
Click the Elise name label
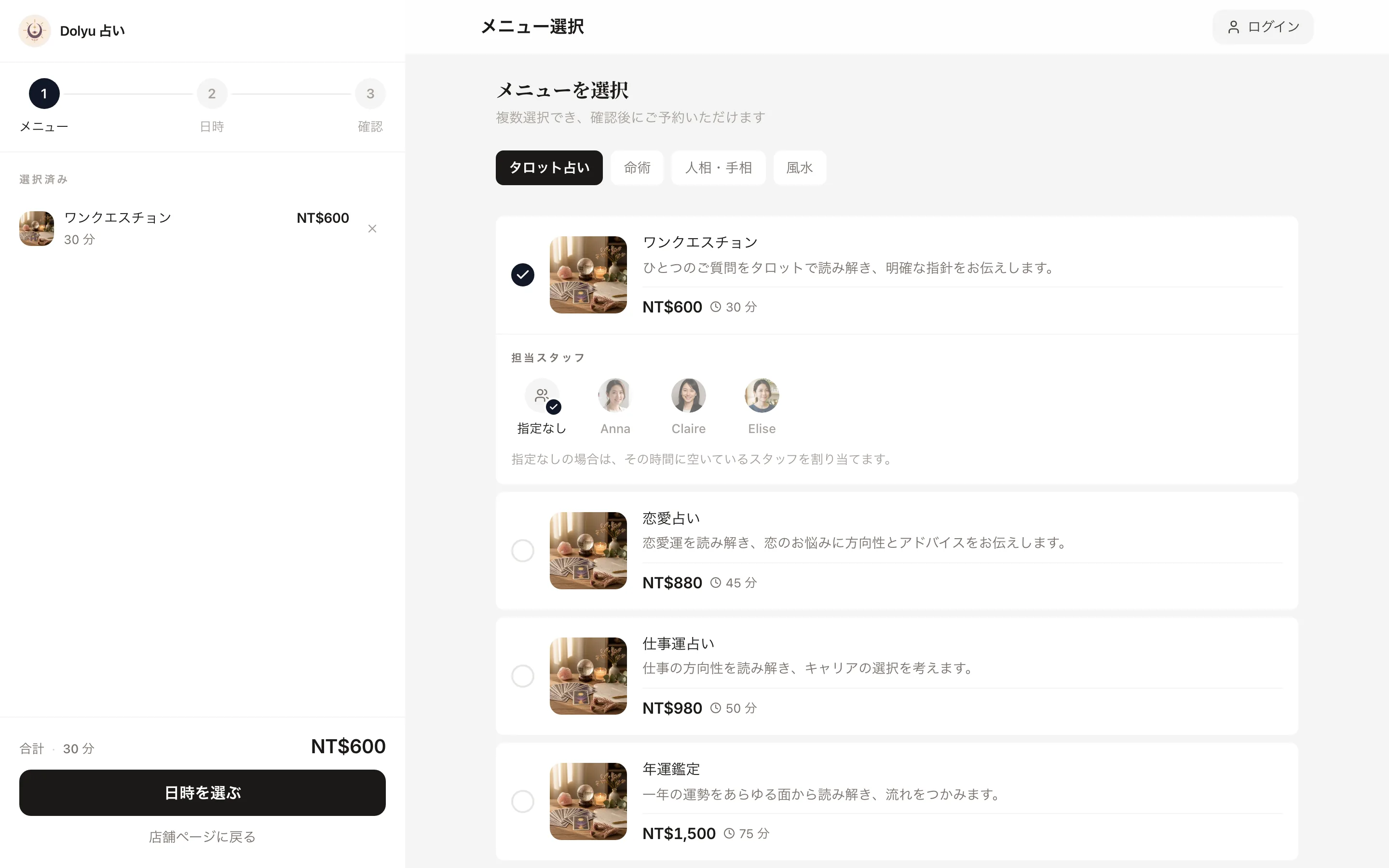click(x=762, y=429)
